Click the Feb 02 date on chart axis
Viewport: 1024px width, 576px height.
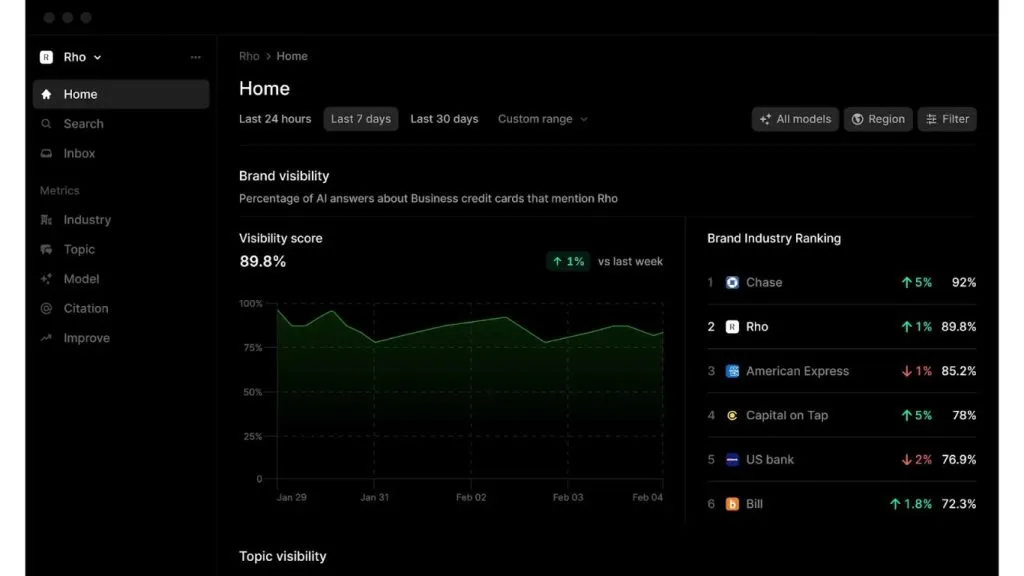471,497
